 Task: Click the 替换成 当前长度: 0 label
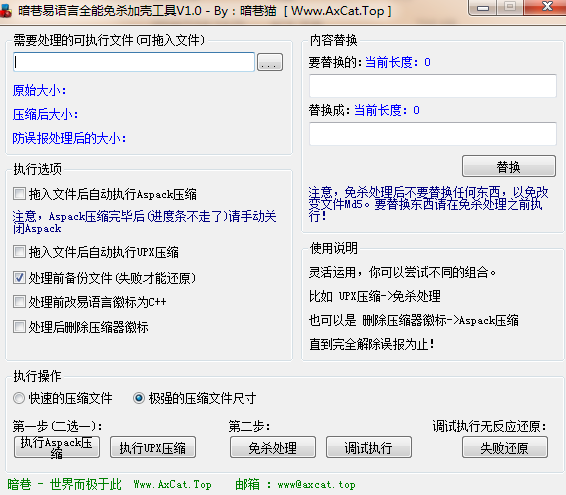click(364, 110)
